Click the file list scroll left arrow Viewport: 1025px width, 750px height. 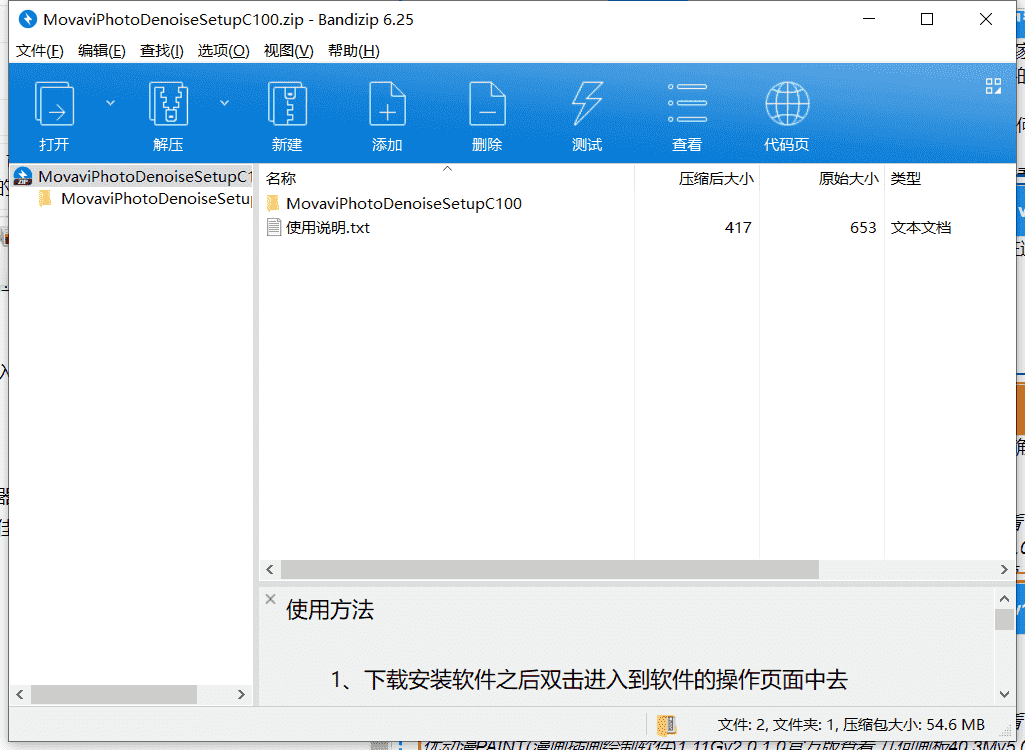coord(270,570)
